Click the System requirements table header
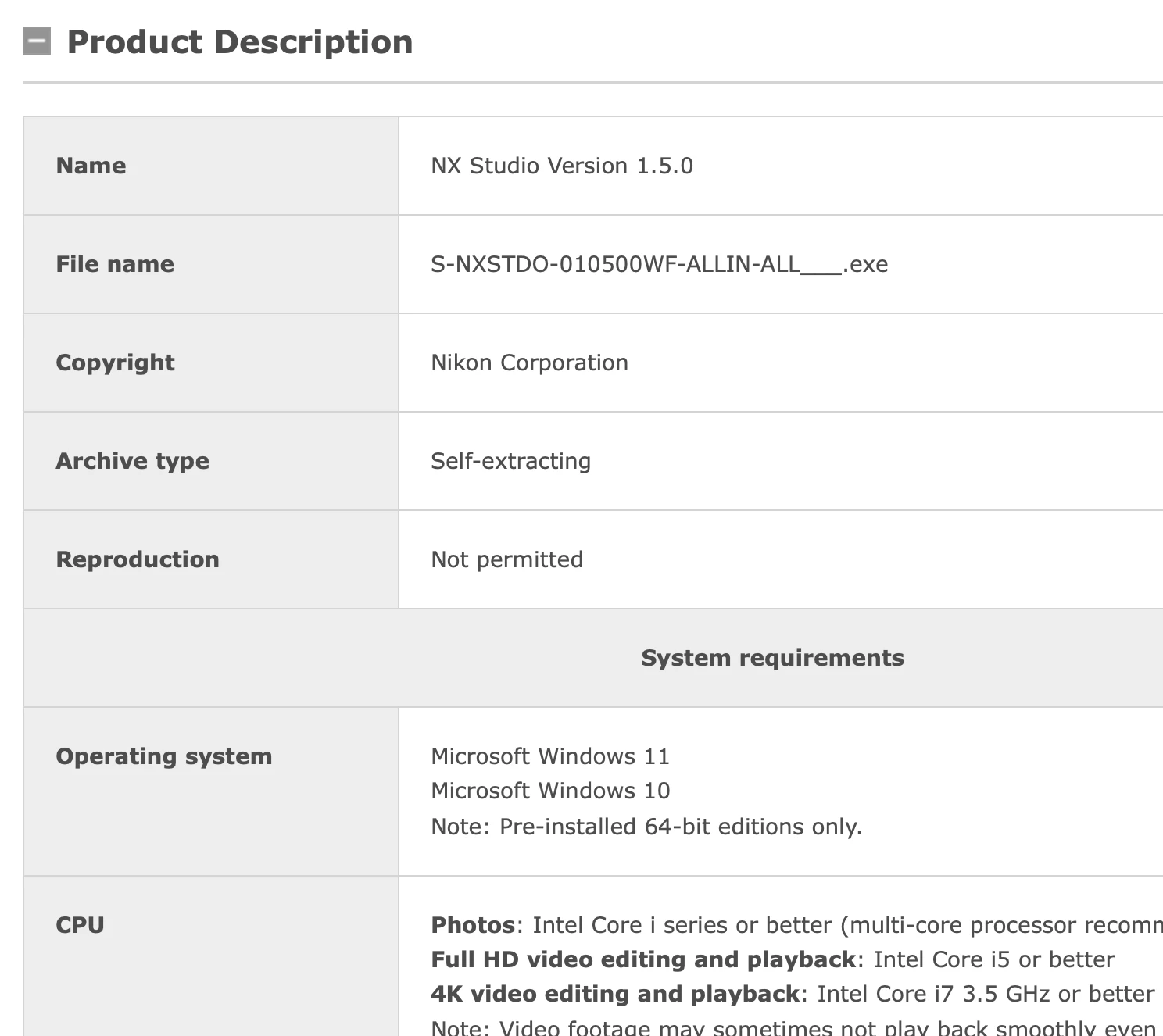 click(x=772, y=658)
